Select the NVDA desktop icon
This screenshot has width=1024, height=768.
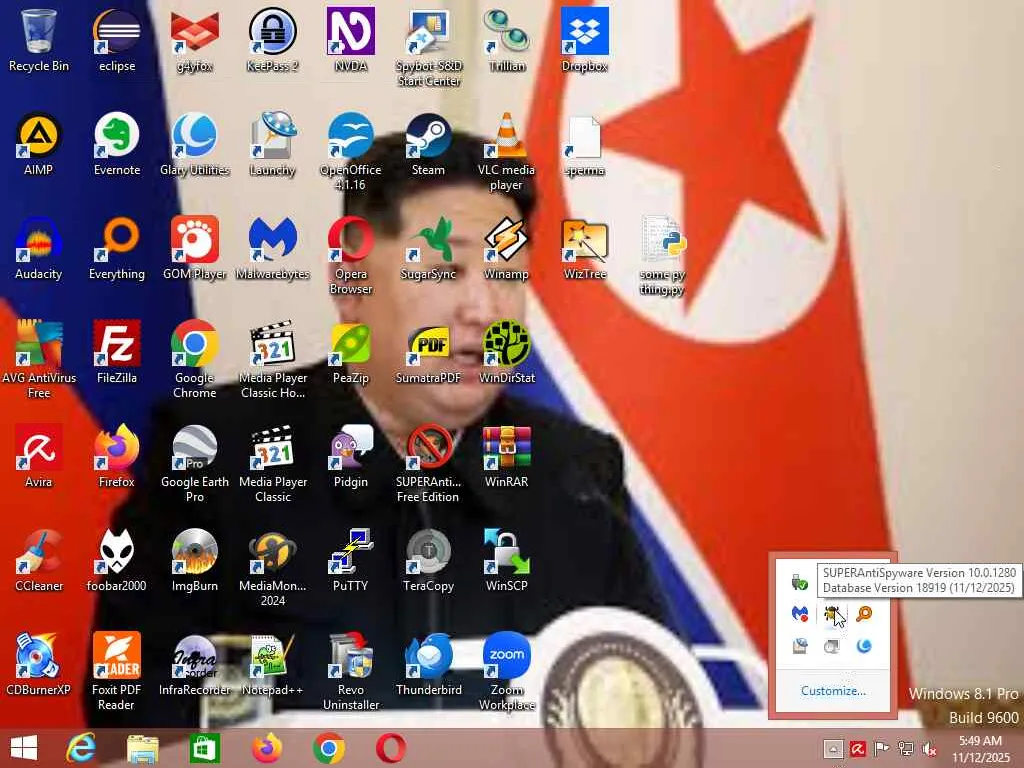[x=351, y=39]
